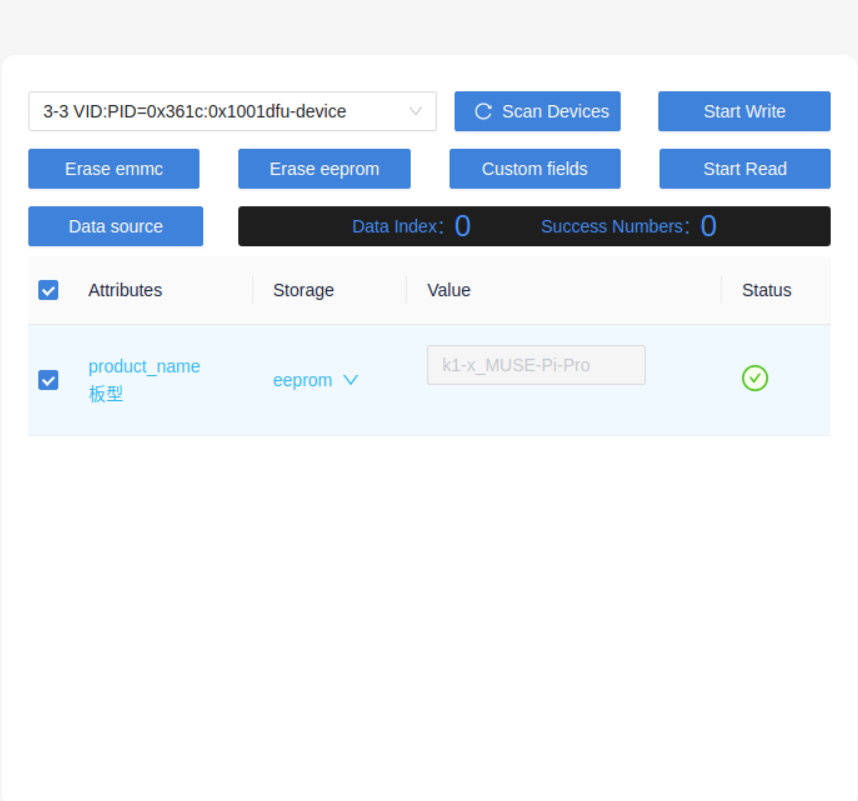Uncheck the product_name row checkbox
This screenshot has height=801, width=858.
click(x=48, y=380)
